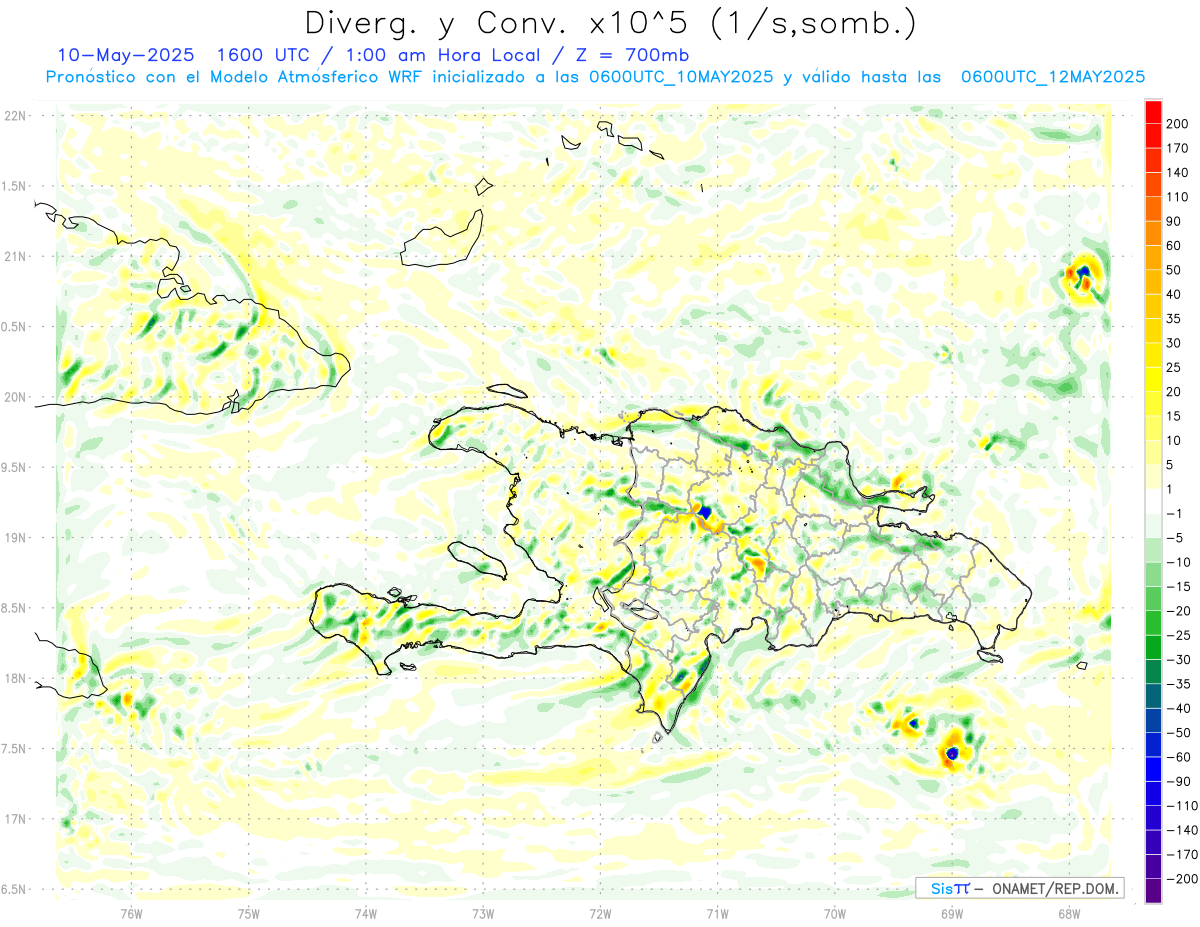Click the colorbar label "-60"
Viewport: 1200px width, 927px height.
click(x=1177, y=757)
